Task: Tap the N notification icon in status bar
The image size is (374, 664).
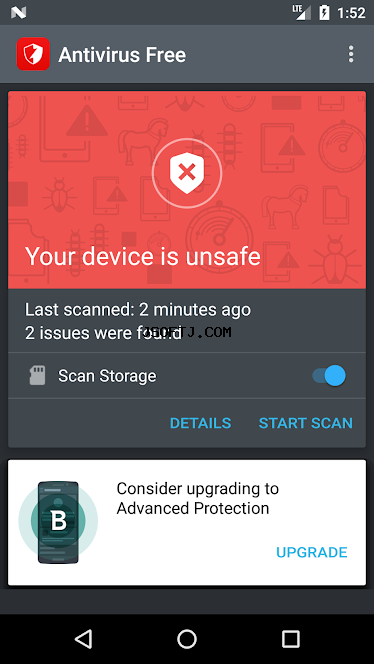Action: point(19,13)
